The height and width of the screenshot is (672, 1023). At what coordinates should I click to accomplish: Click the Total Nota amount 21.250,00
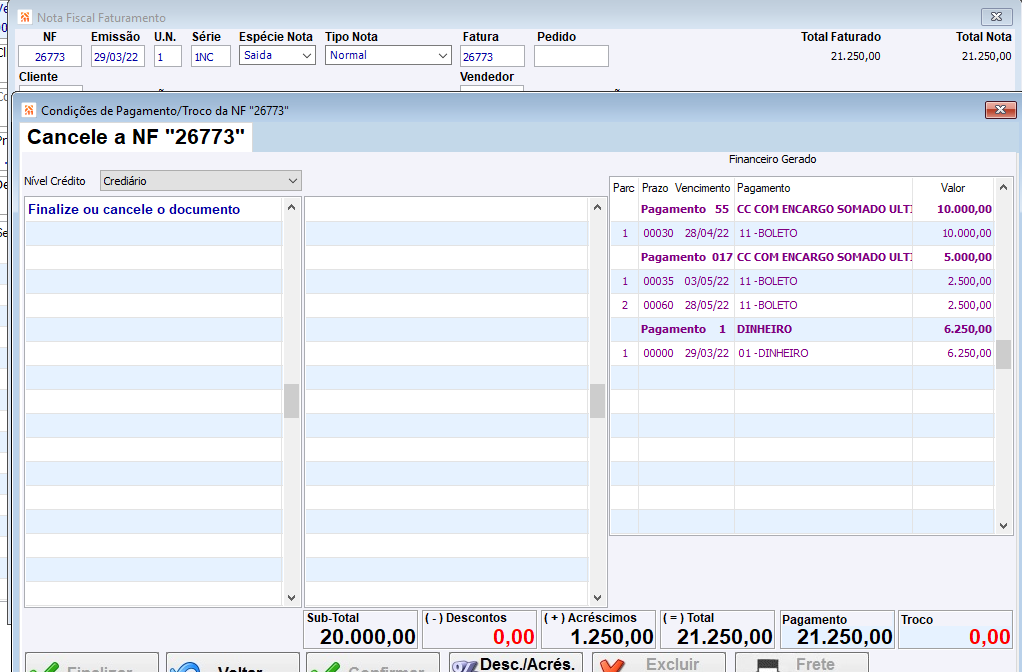tap(986, 56)
